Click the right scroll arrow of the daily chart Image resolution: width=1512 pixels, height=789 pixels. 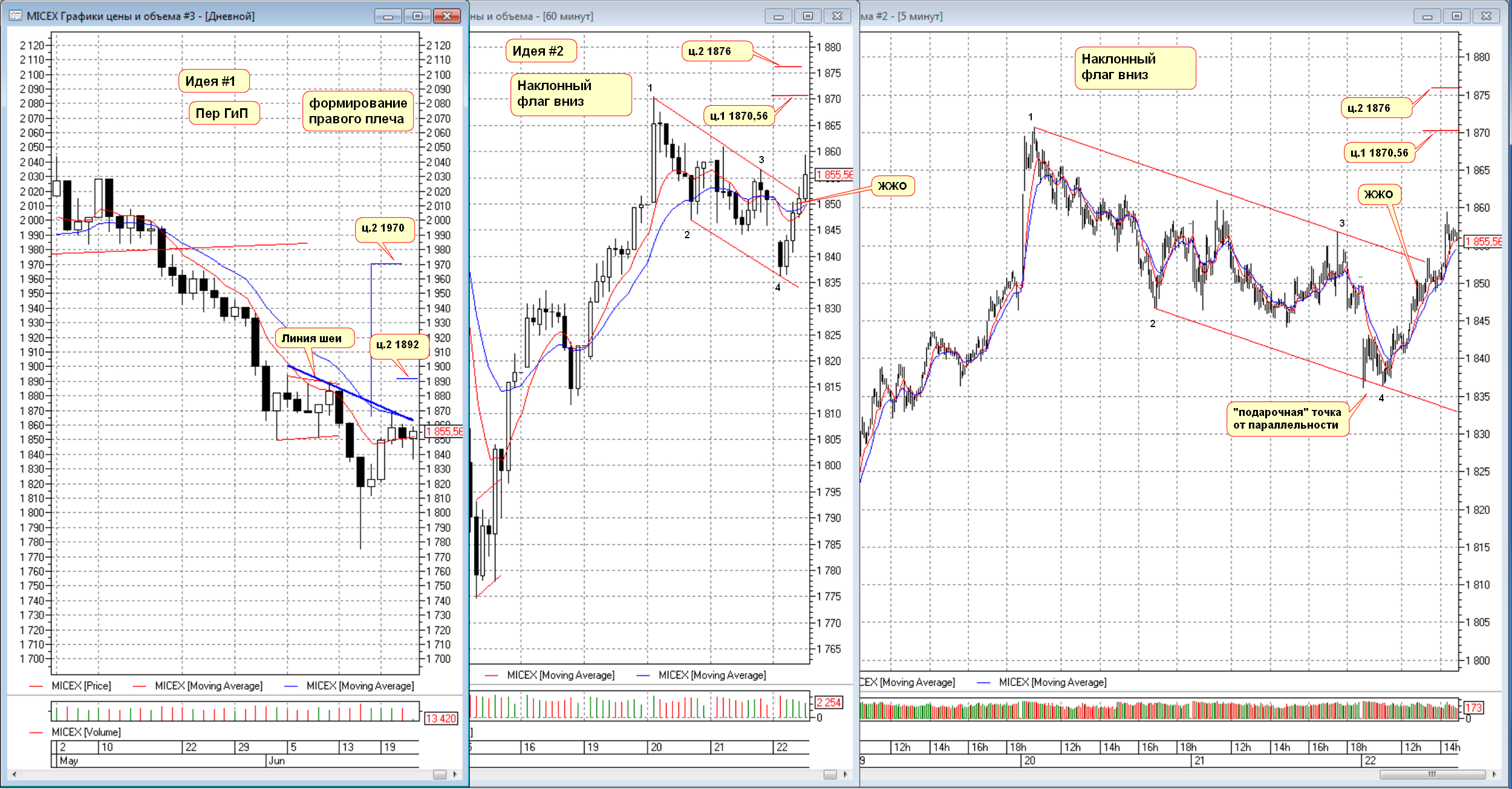(x=455, y=774)
